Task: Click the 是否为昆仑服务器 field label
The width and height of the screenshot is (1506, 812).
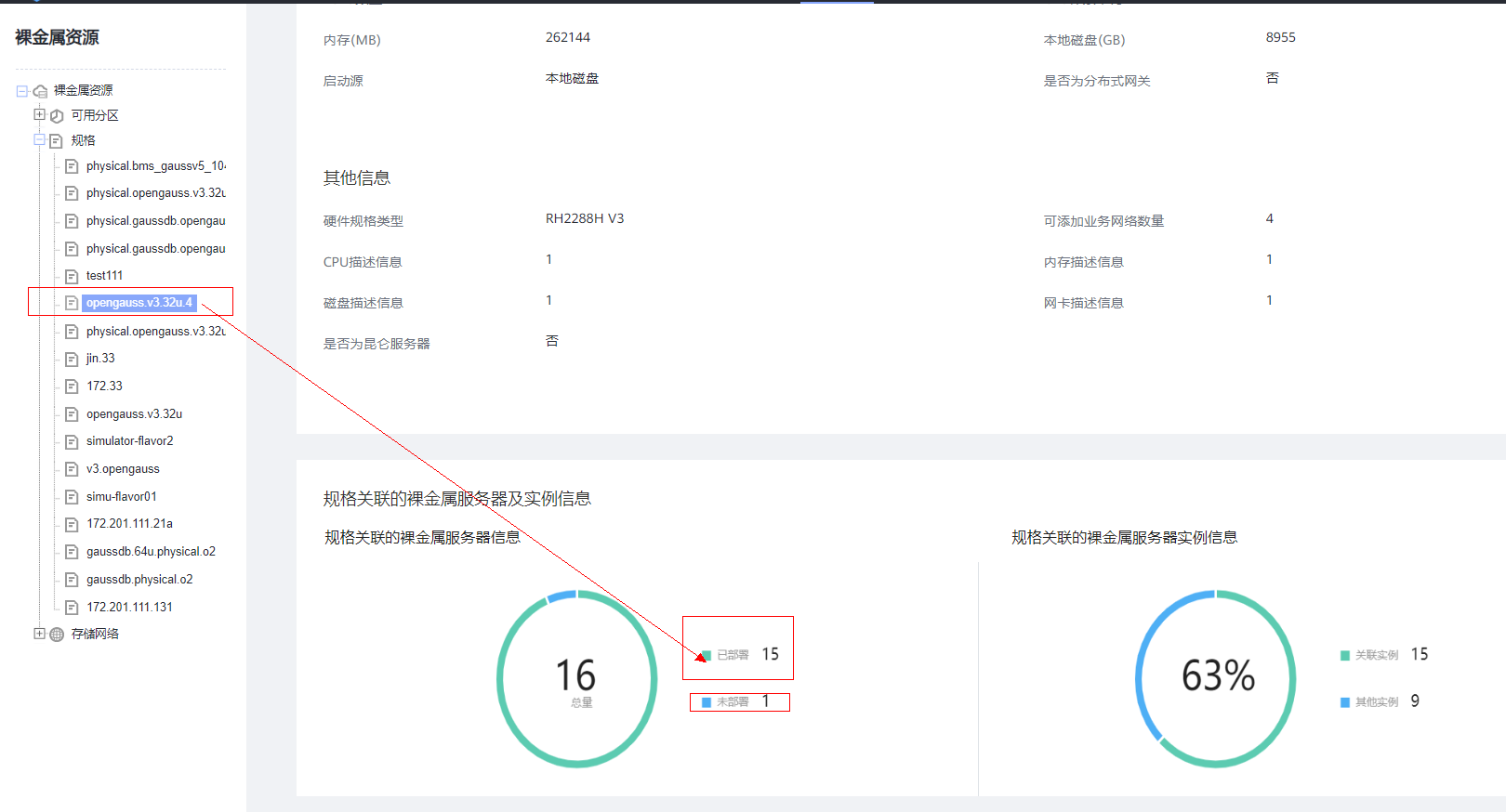Action: tap(376, 345)
